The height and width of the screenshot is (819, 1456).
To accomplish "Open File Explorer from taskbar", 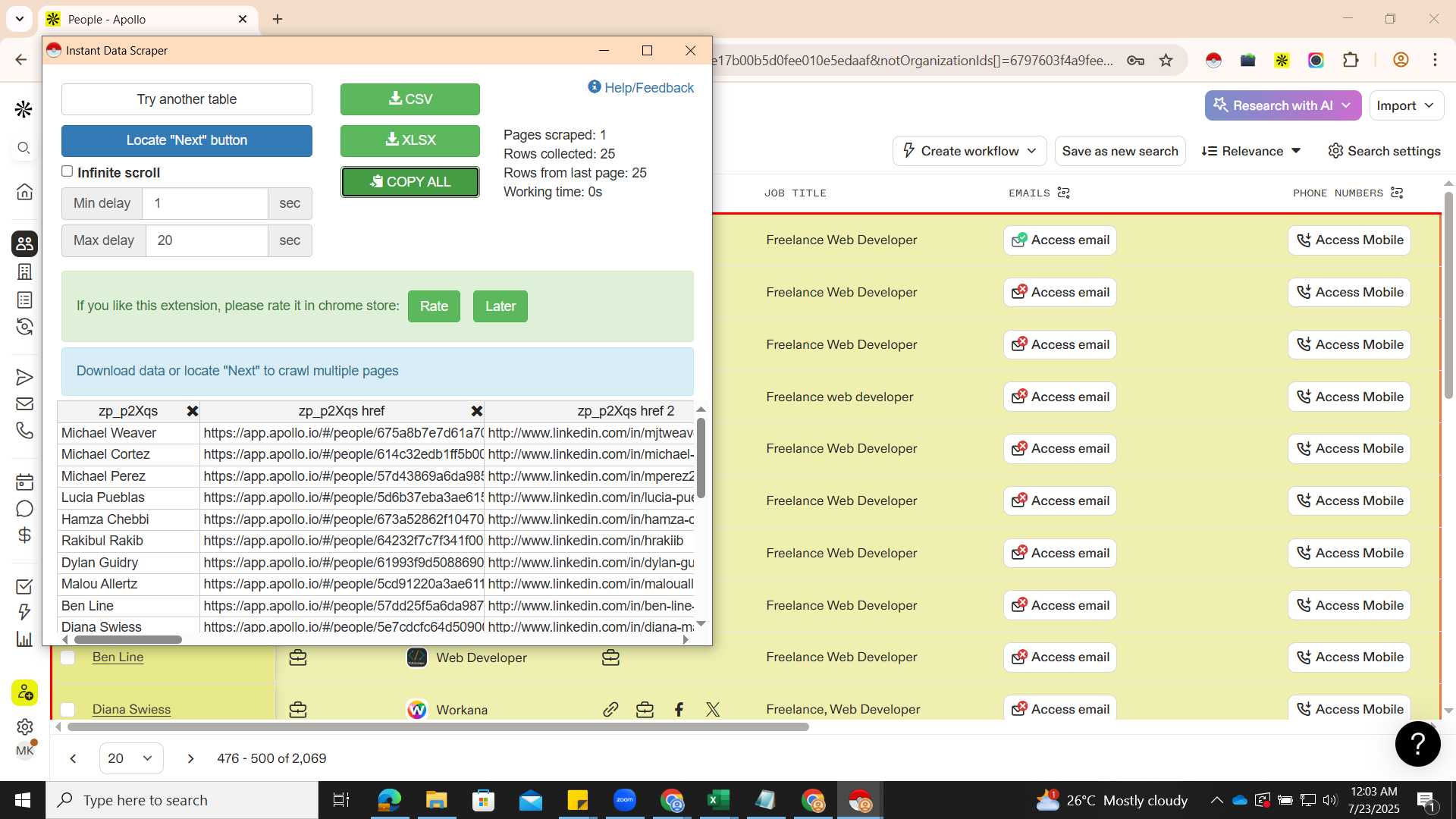I will (436, 800).
